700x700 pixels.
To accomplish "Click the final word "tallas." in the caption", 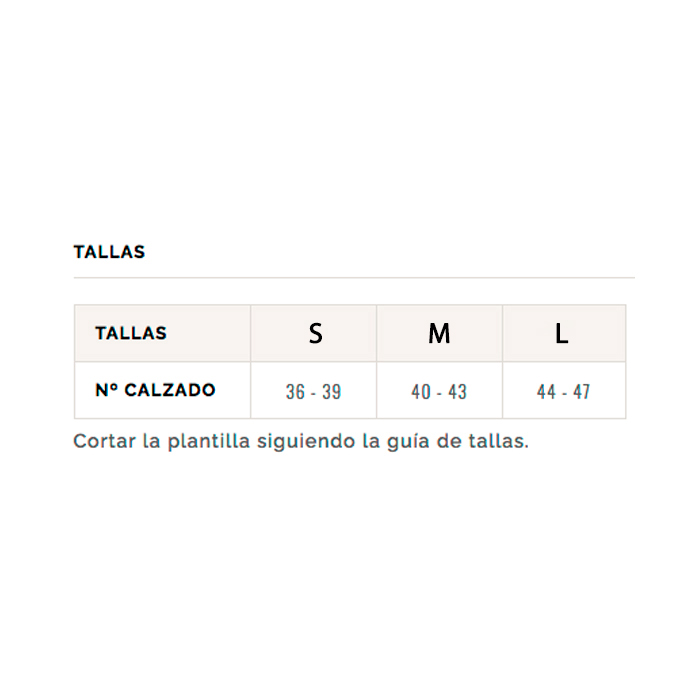I will pos(498,441).
